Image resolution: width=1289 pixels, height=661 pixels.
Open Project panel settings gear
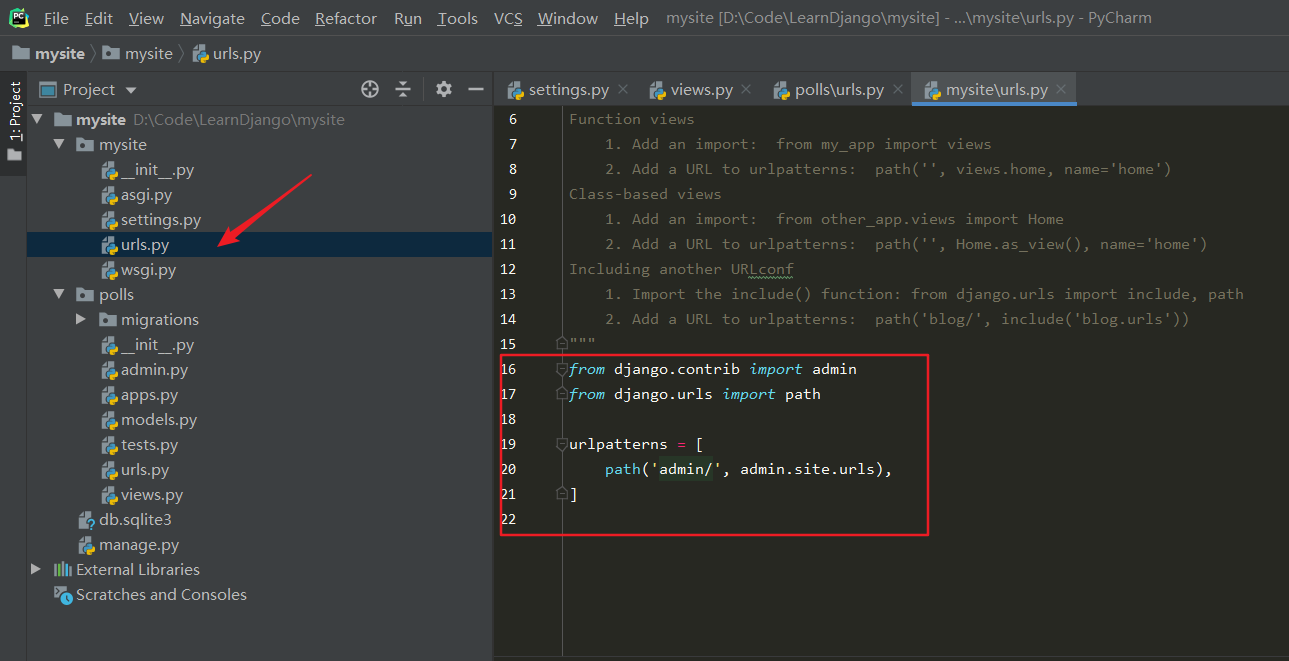(444, 89)
